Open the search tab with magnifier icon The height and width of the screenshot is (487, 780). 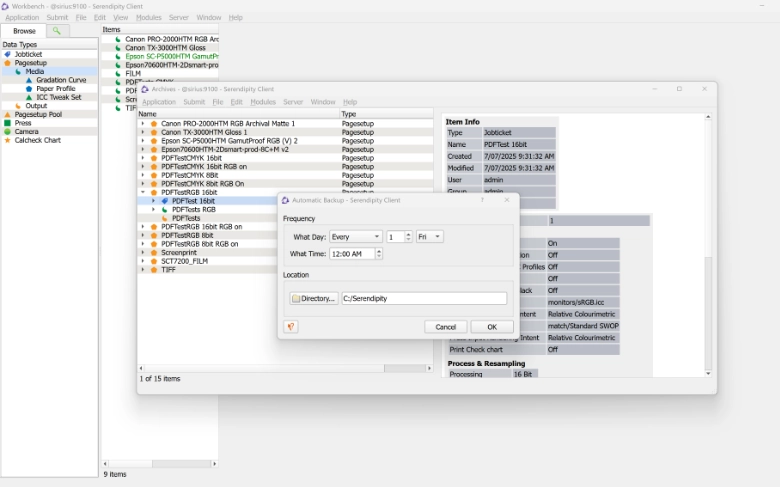tap(57, 31)
